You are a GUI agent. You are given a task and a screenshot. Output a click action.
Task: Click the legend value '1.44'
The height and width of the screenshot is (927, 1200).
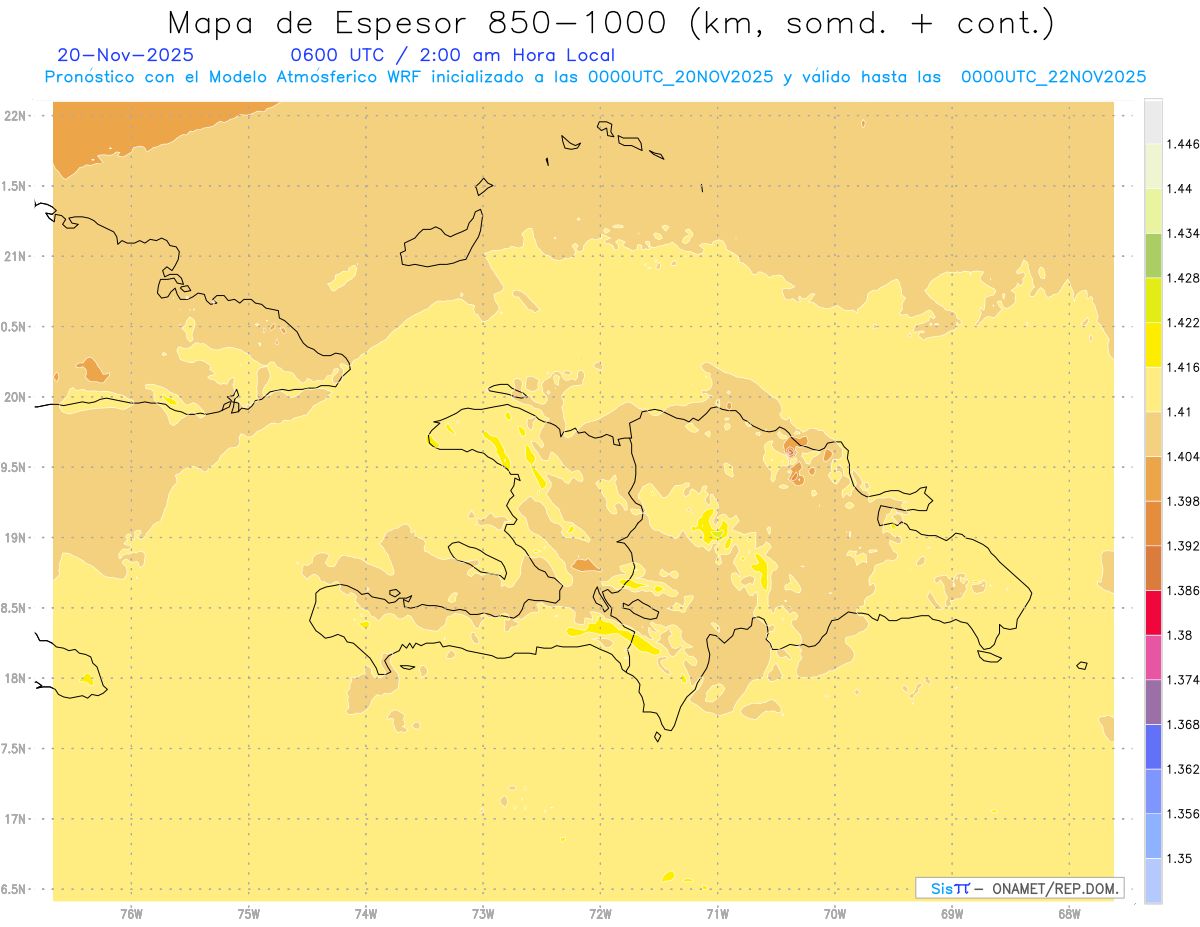(1181, 188)
